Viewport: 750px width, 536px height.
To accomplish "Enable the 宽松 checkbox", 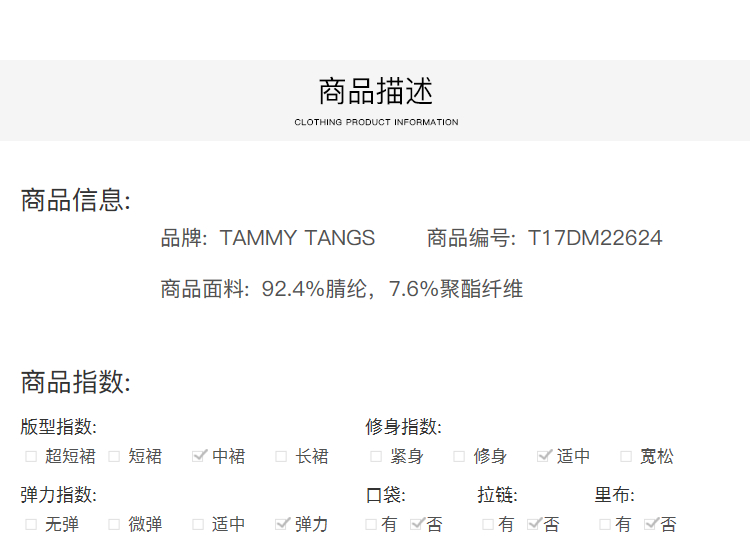I will click(626, 457).
